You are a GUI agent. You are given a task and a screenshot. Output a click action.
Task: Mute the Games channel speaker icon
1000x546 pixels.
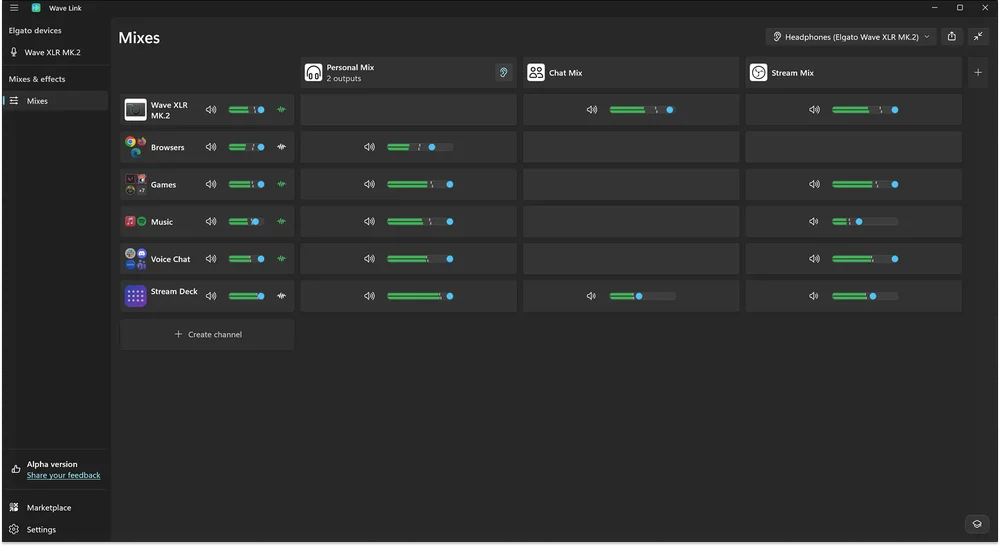coord(211,184)
